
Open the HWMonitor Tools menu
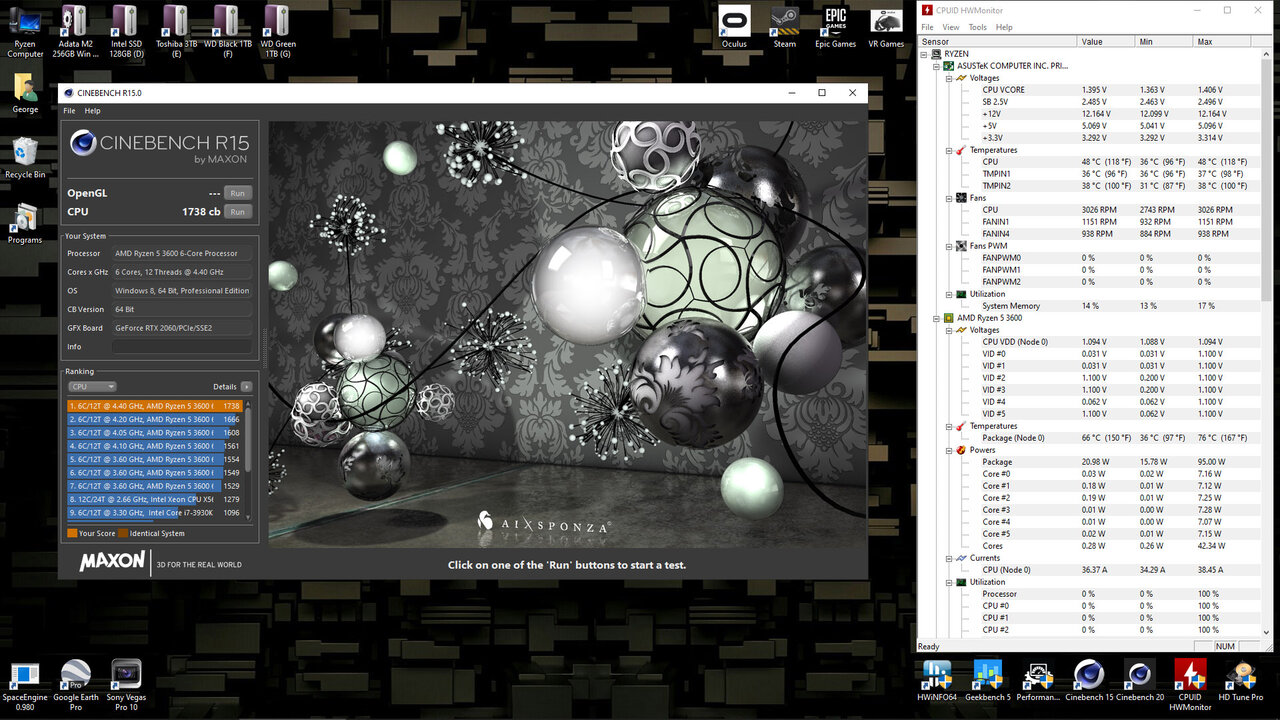[978, 27]
